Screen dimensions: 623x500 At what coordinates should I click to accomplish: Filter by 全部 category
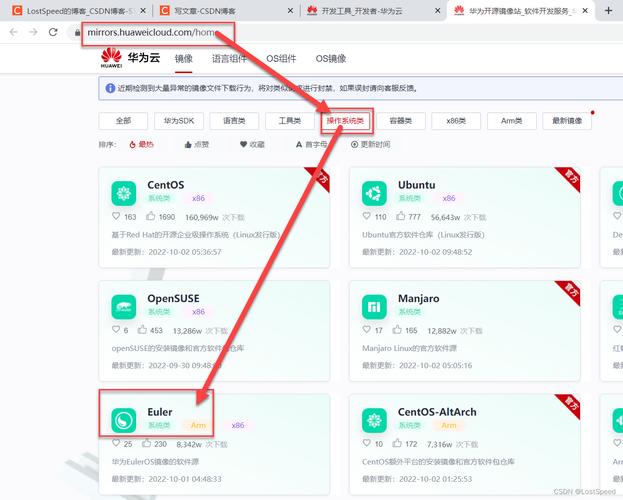(x=123, y=121)
